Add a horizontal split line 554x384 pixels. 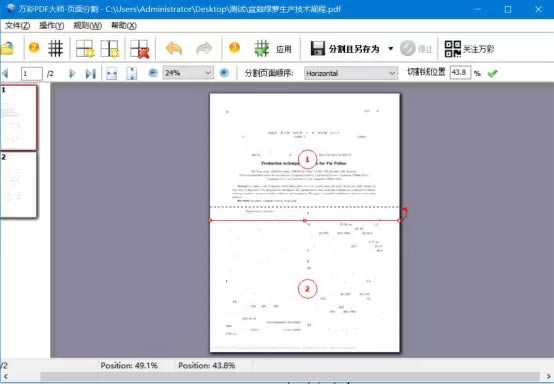point(85,48)
